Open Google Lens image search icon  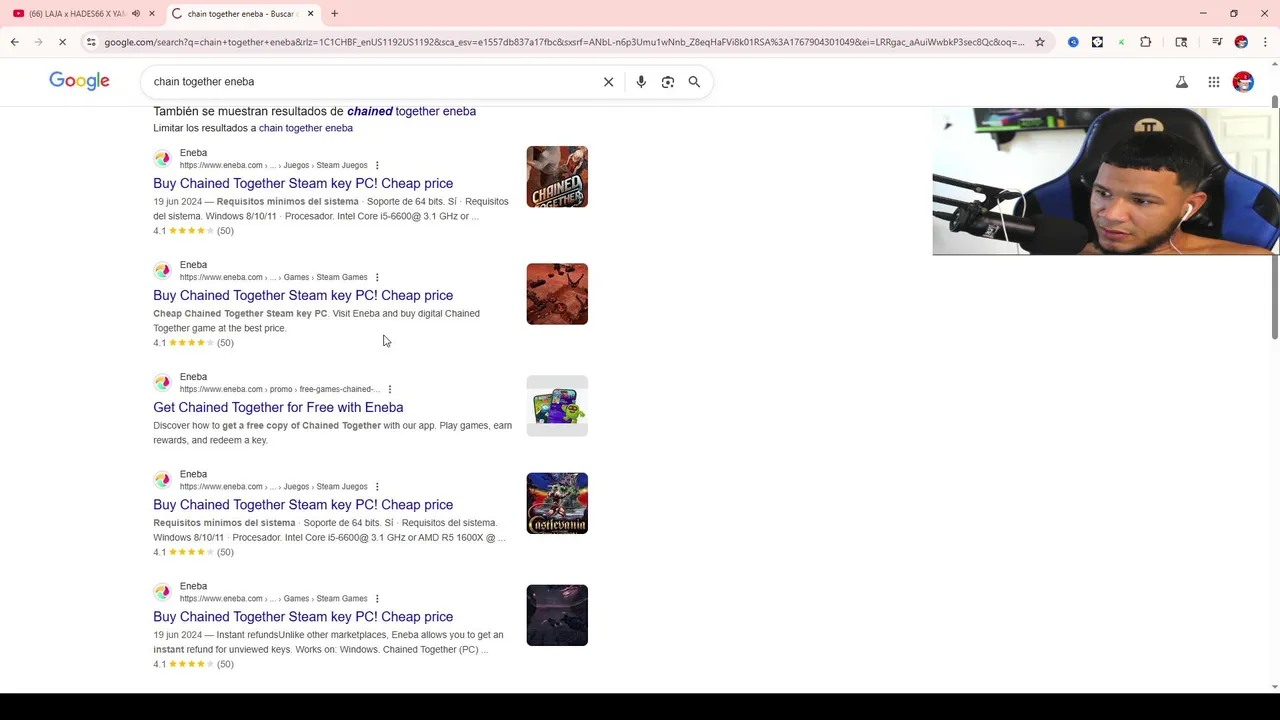click(x=668, y=82)
